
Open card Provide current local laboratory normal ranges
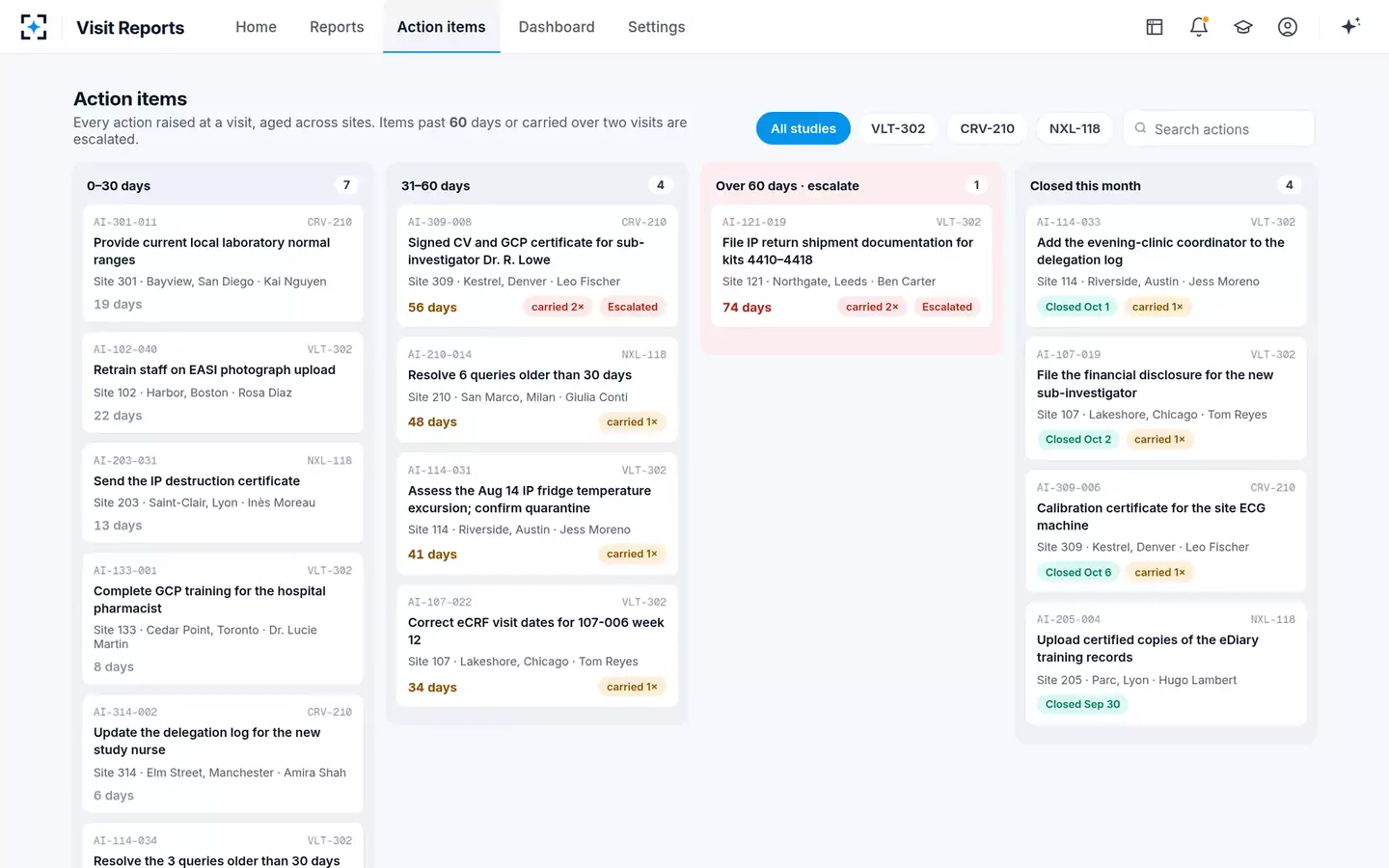(x=223, y=263)
